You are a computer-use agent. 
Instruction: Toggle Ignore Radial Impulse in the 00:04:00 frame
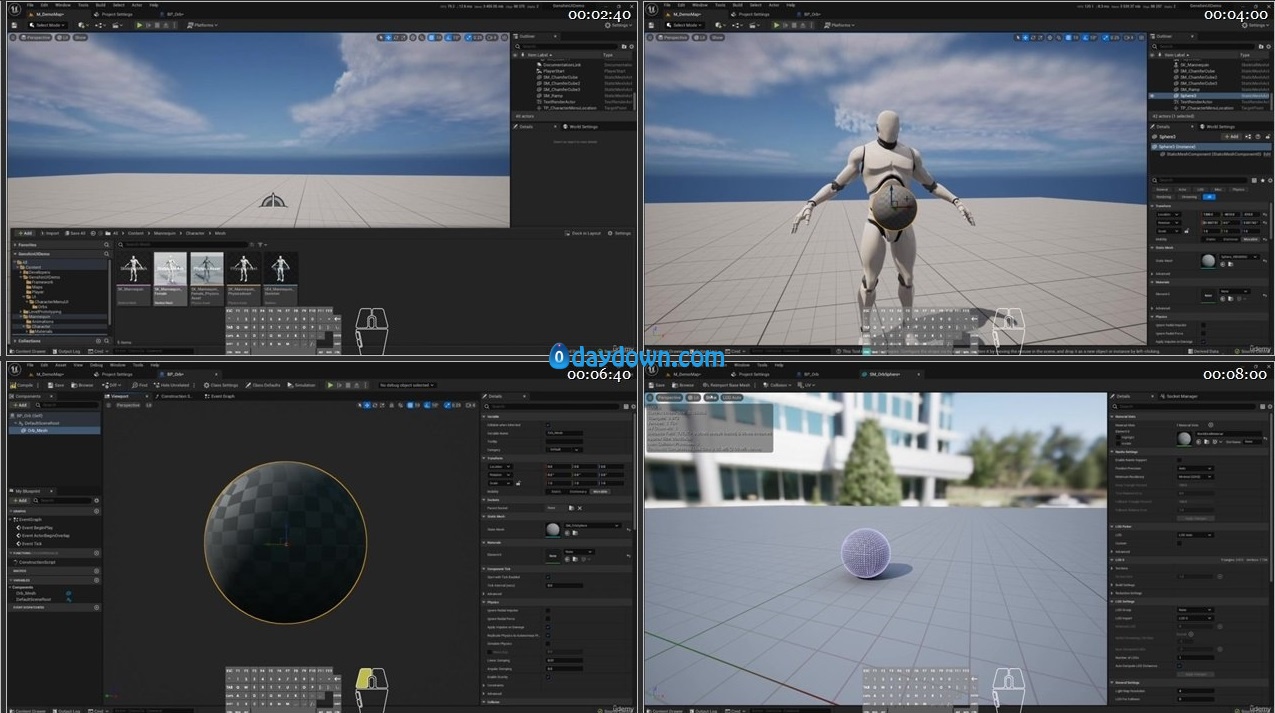tap(1203, 325)
